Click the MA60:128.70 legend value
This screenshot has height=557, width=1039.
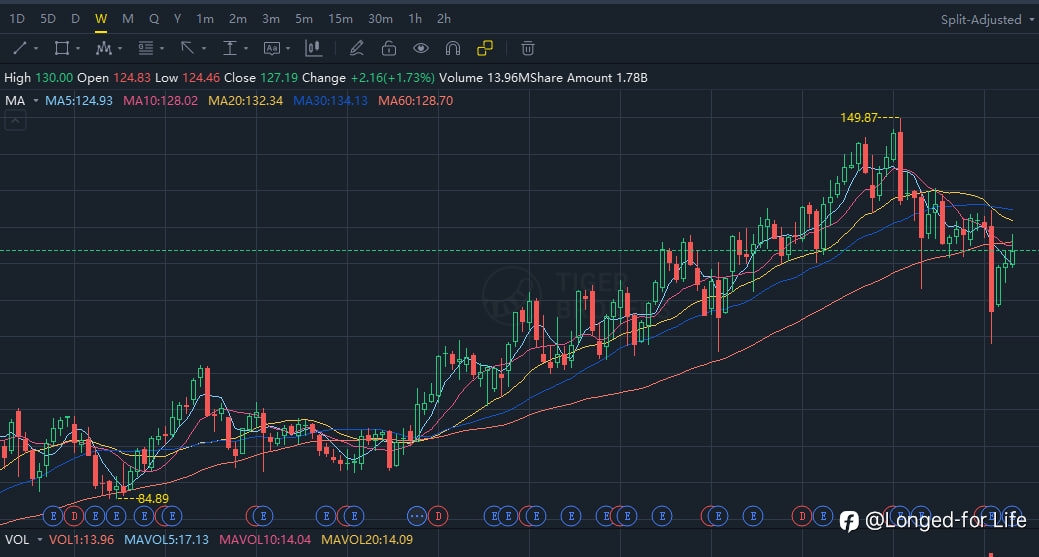pyautogui.click(x=415, y=101)
